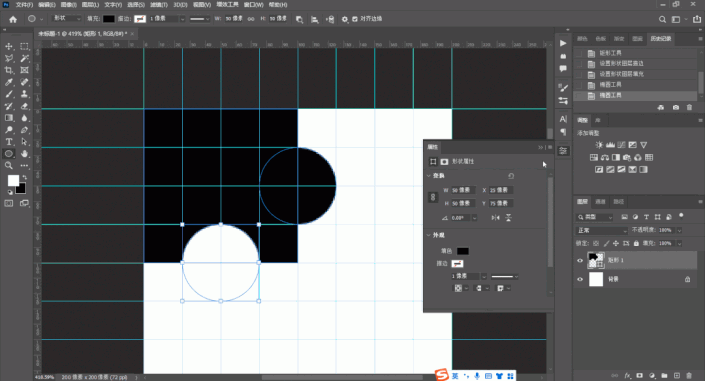The height and width of the screenshot is (381, 705).
Task: Select the Eyedropper tool
Action: coord(9,82)
